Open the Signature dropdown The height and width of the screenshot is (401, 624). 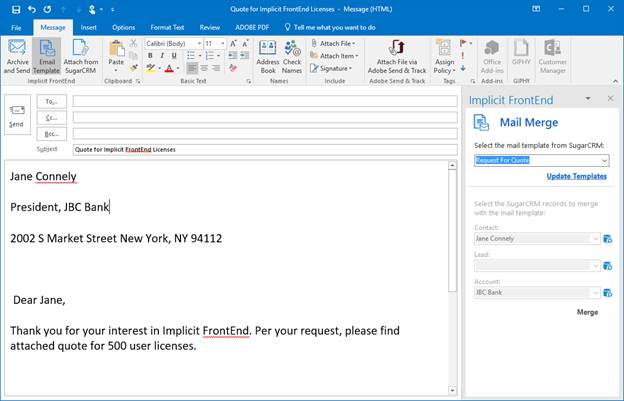click(x=337, y=69)
